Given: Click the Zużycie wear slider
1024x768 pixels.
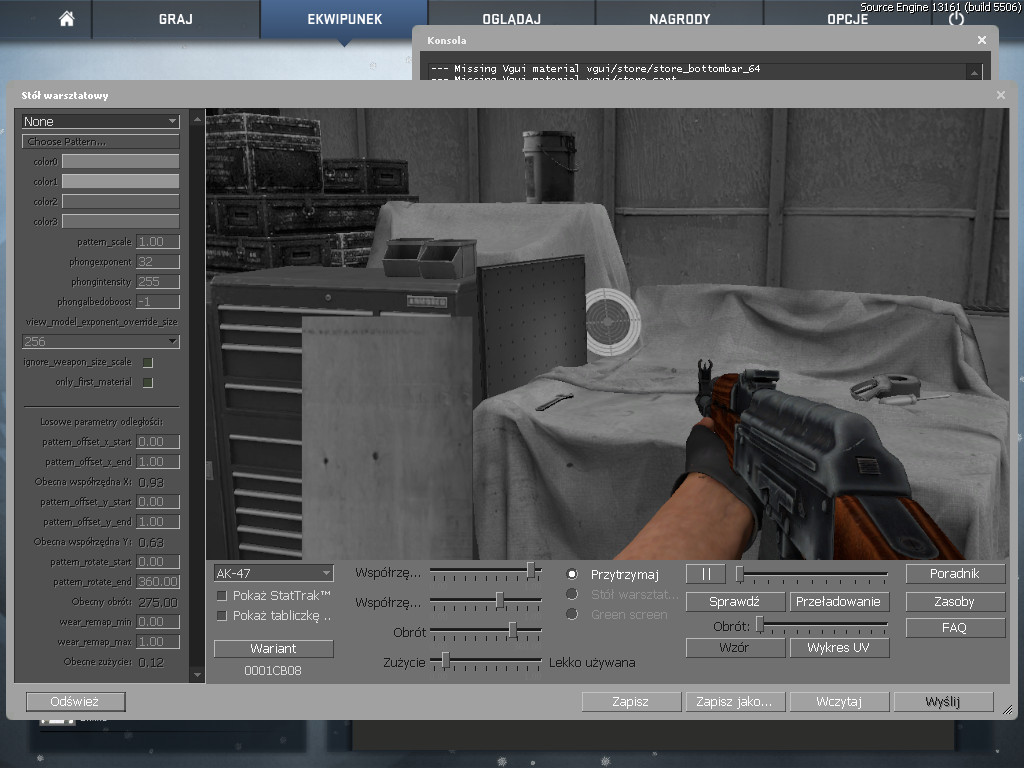Looking at the screenshot, I should click(x=486, y=662).
